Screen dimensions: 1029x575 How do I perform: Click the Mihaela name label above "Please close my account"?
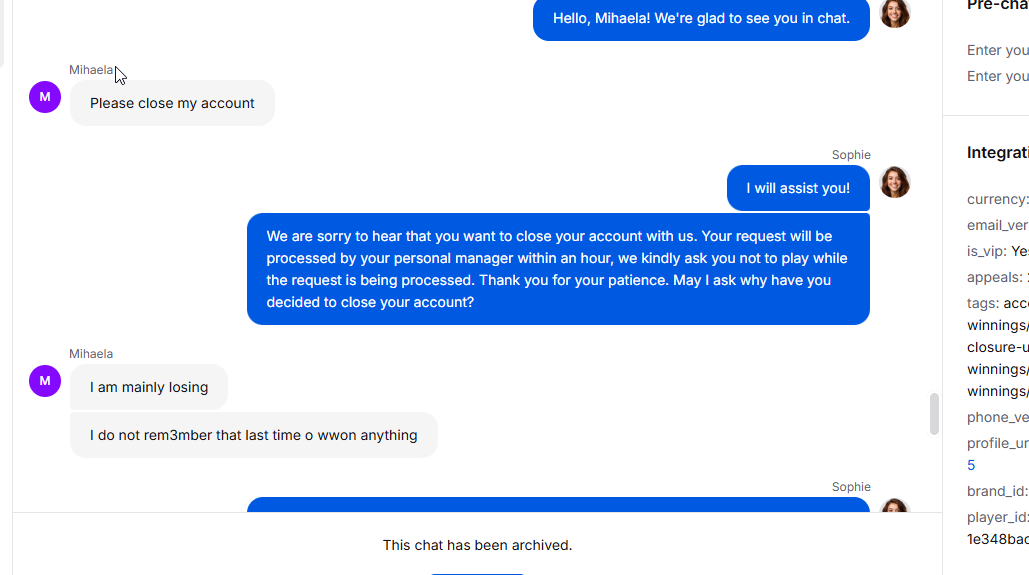pyautogui.click(x=91, y=70)
